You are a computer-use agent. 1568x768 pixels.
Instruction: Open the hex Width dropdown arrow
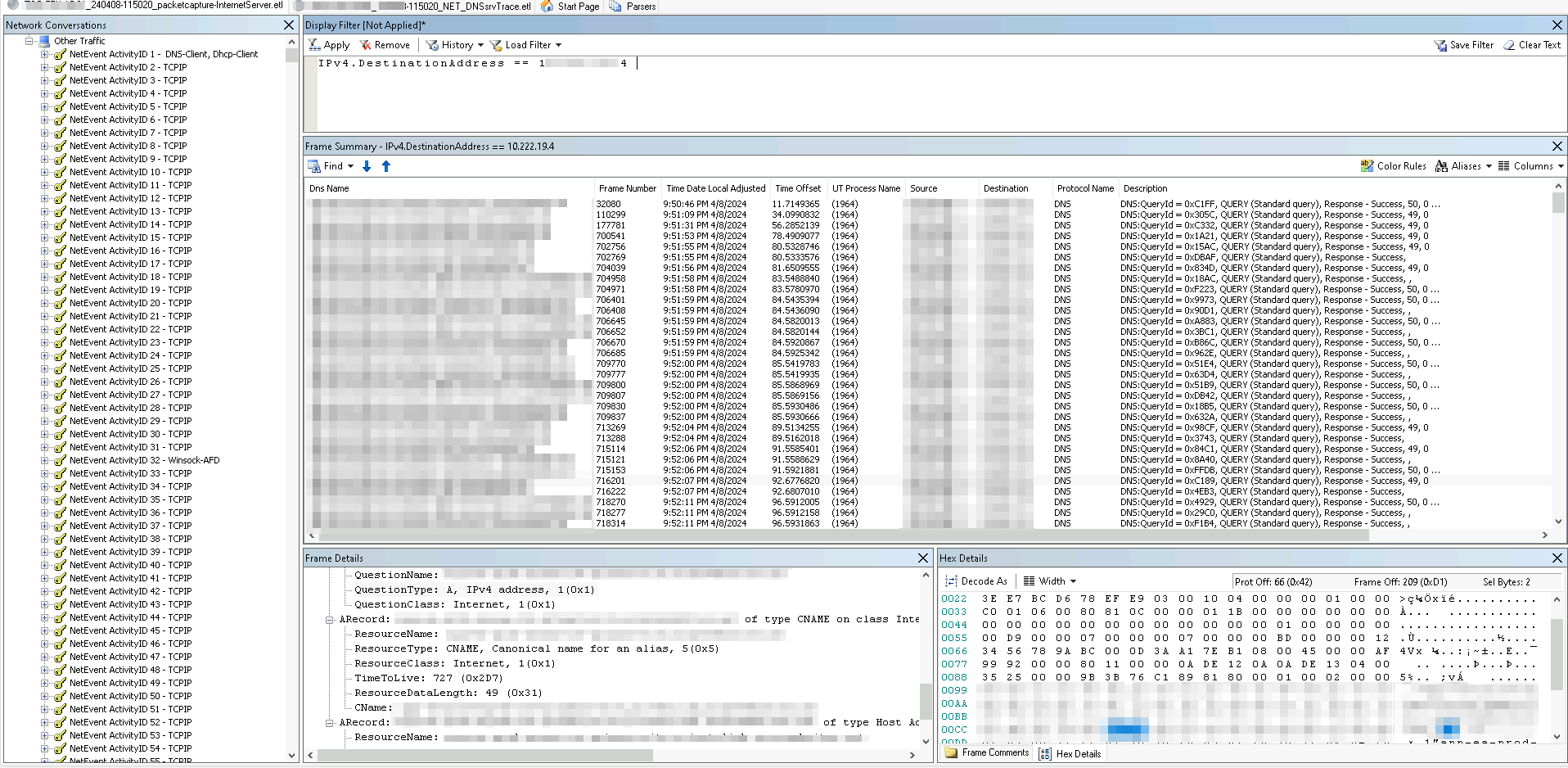pyautogui.click(x=1073, y=581)
